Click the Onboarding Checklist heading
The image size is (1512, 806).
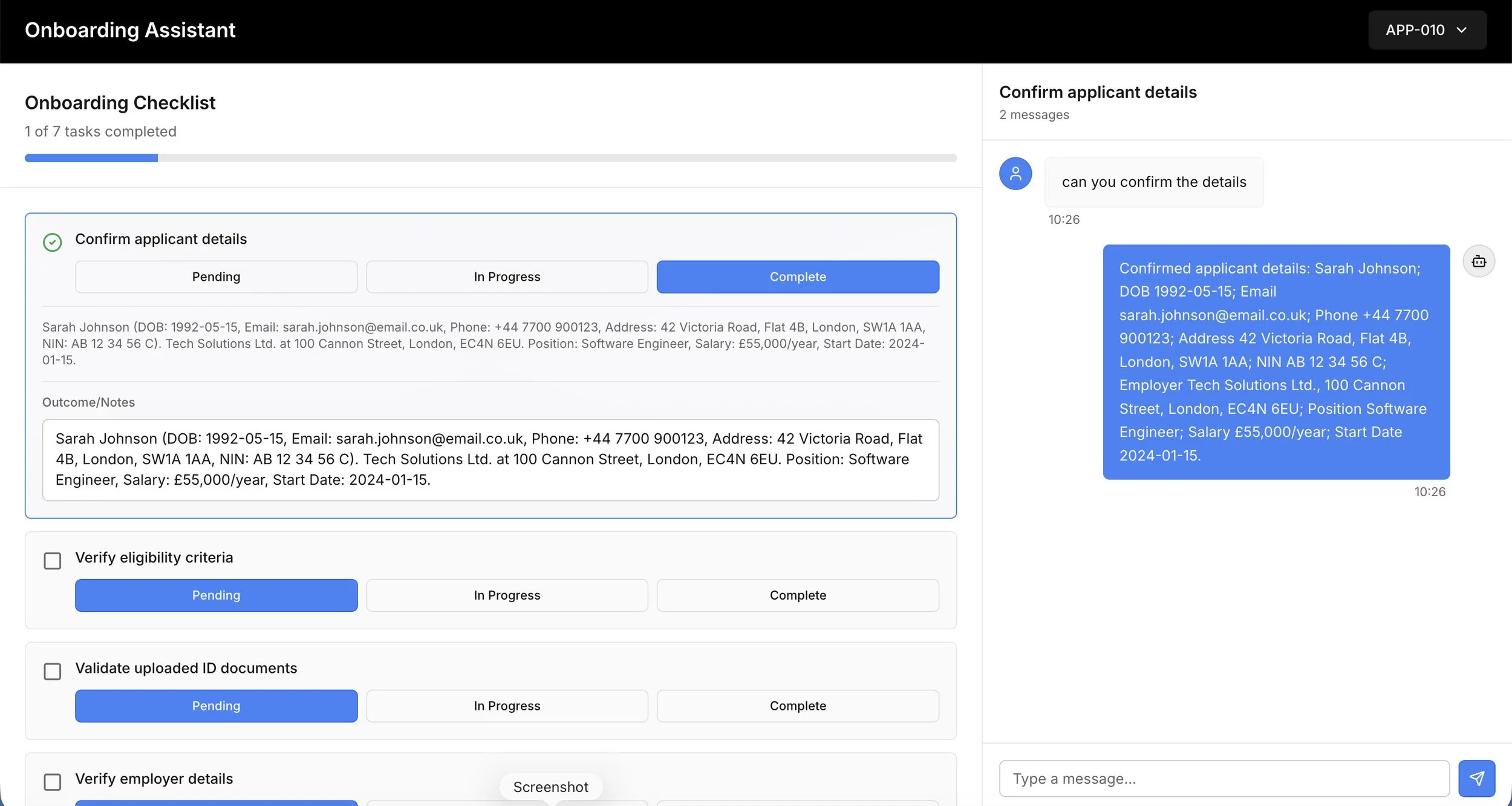(x=120, y=103)
